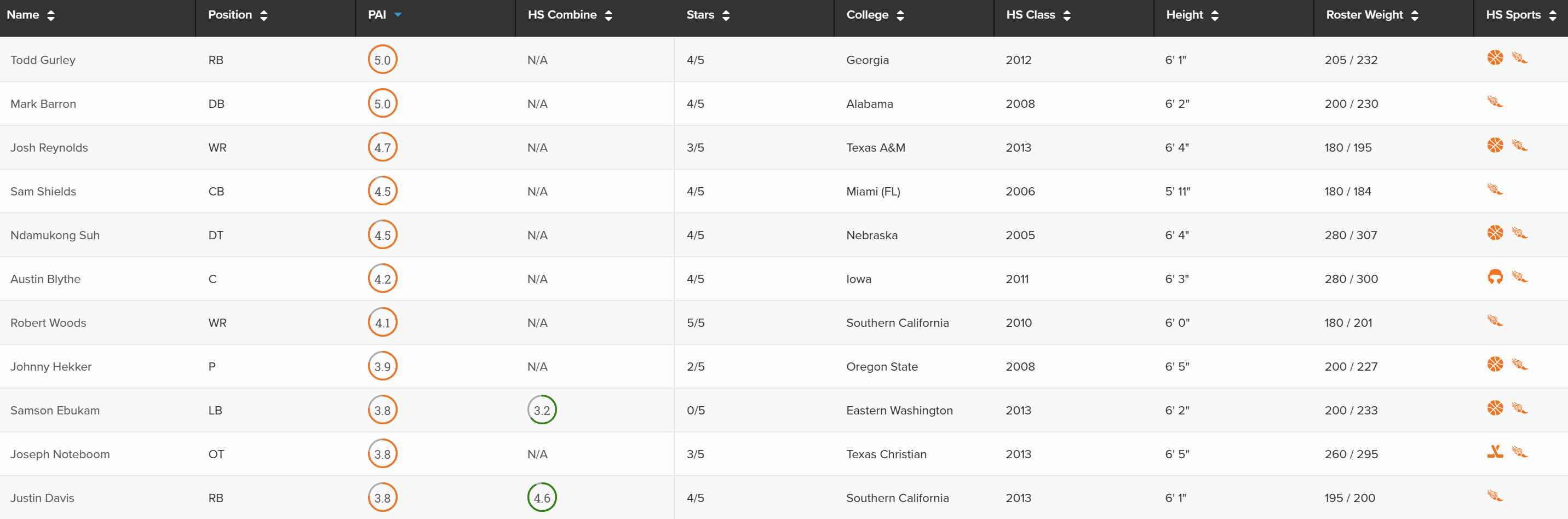
Task: Sort by College column arrows
Action: coord(900,16)
